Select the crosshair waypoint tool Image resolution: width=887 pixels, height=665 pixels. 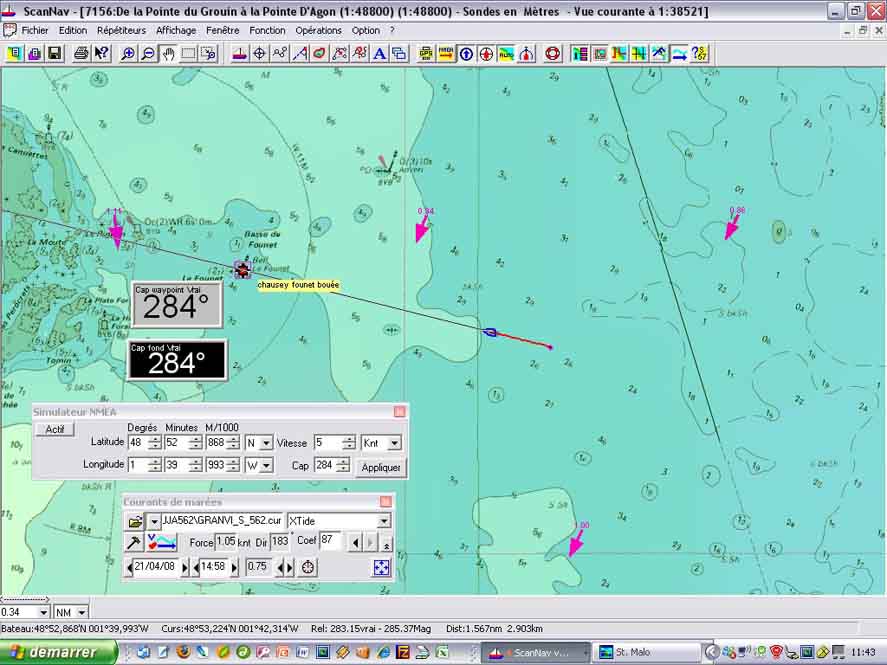pos(260,54)
